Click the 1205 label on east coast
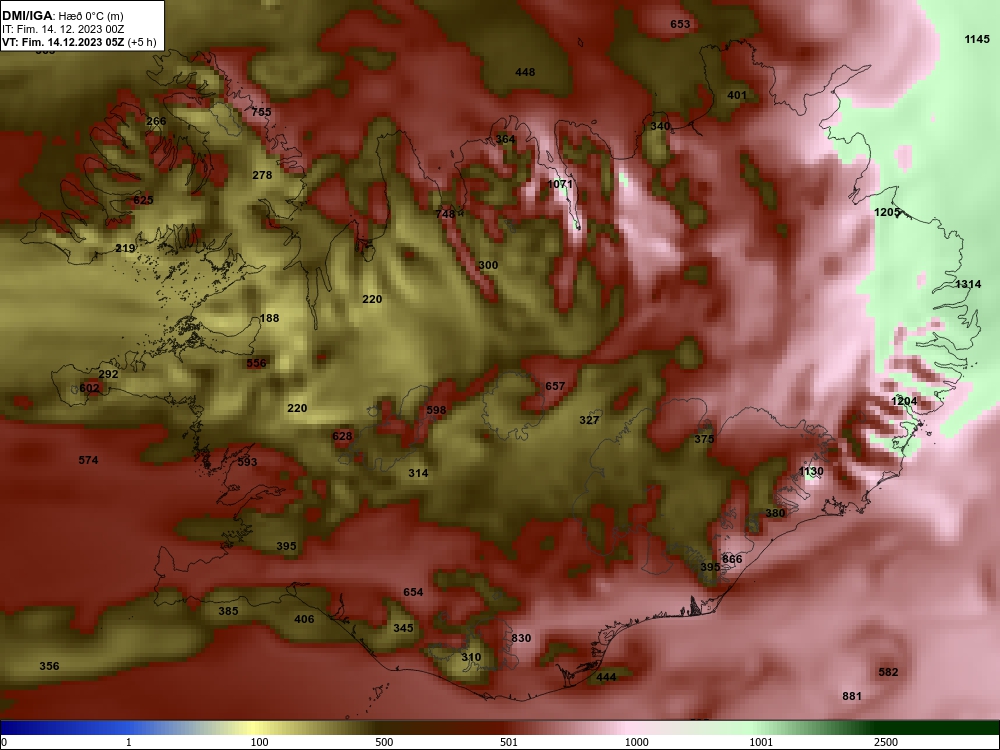 (886, 212)
